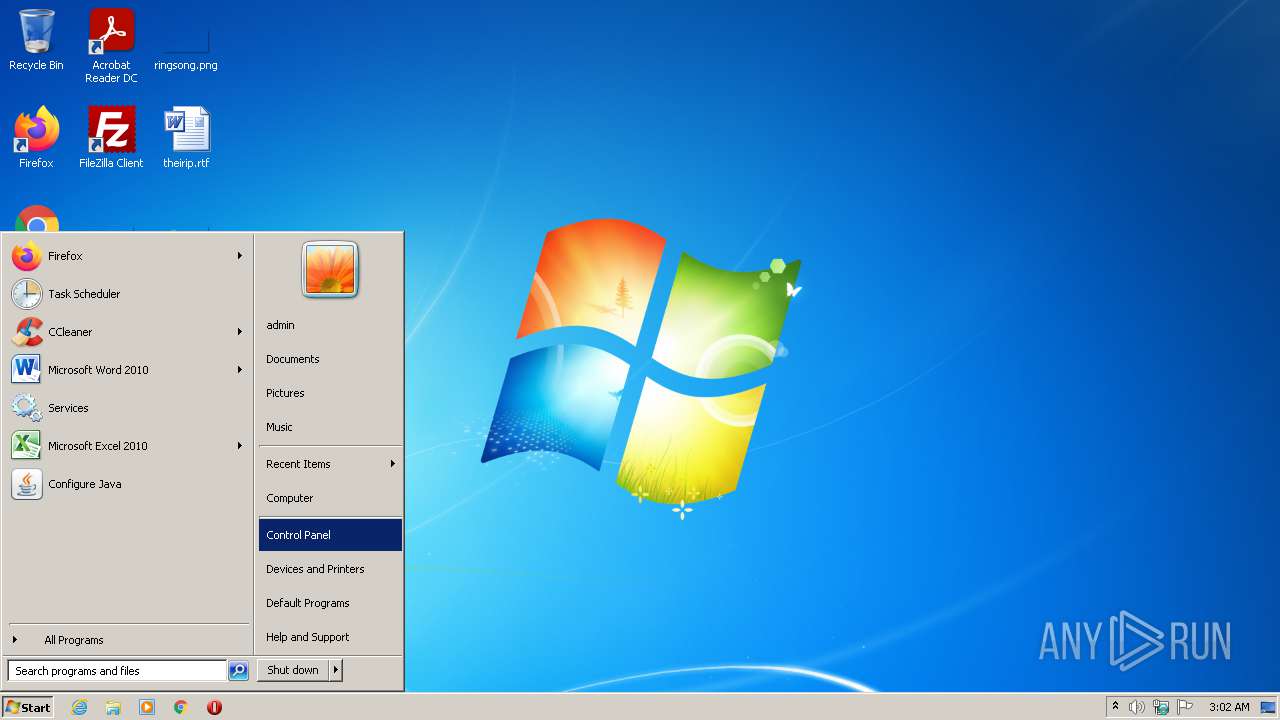Open theirip.rtf document on desktop
This screenshot has height=720, width=1280.
pyautogui.click(x=186, y=138)
